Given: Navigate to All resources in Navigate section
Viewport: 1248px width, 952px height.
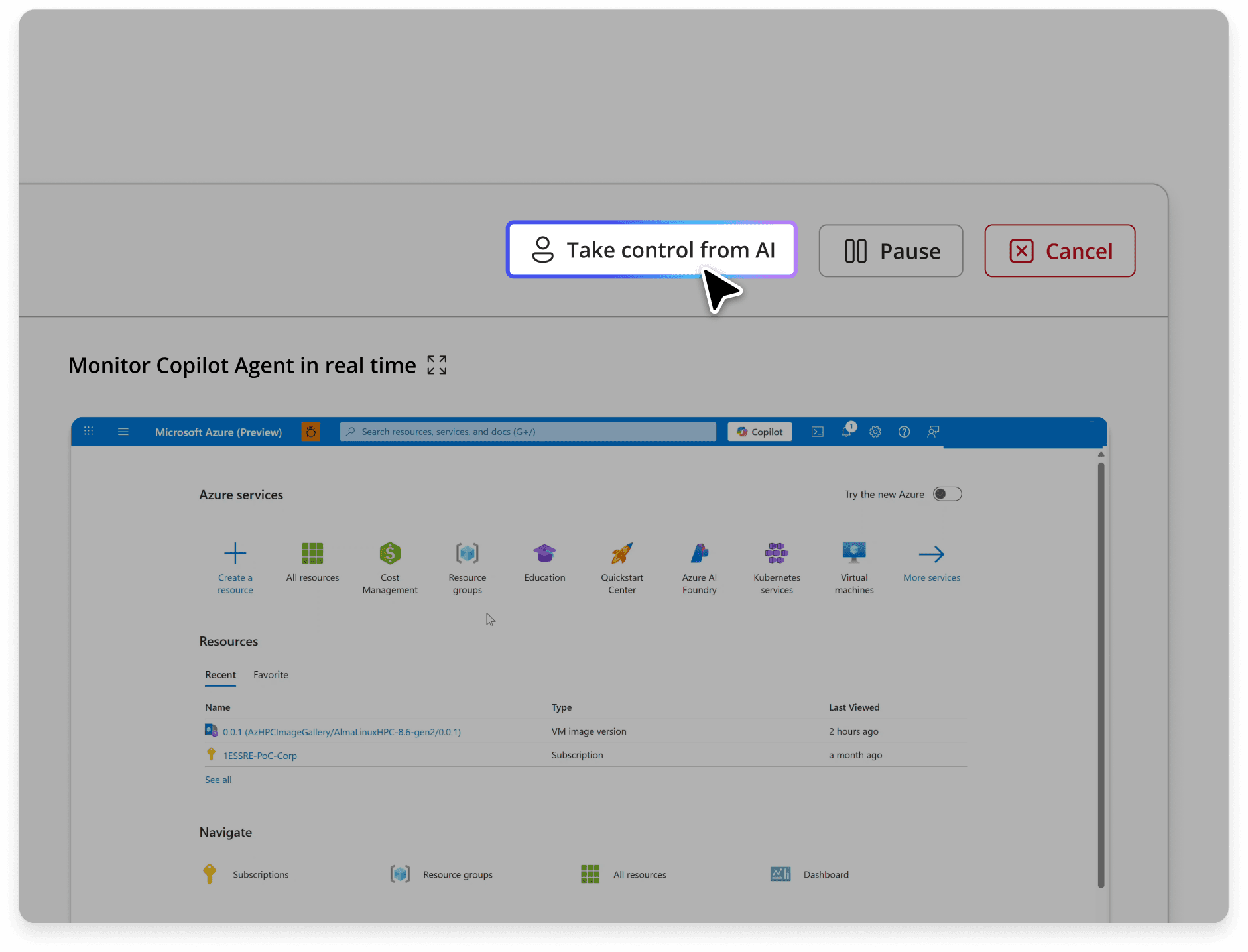Looking at the screenshot, I should pos(623,874).
